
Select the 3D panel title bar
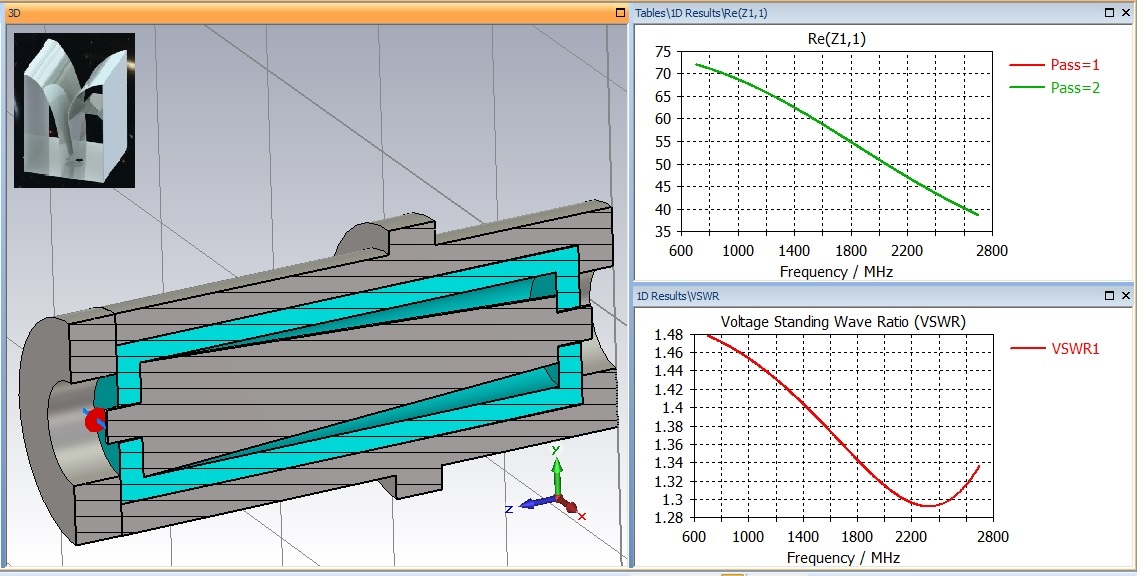[x=300, y=14]
